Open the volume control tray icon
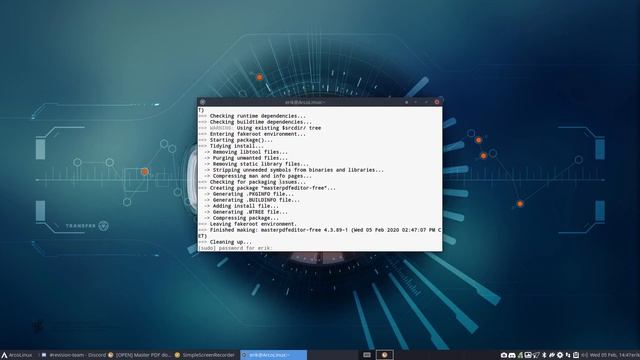The width and height of the screenshot is (640, 360). point(584,355)
